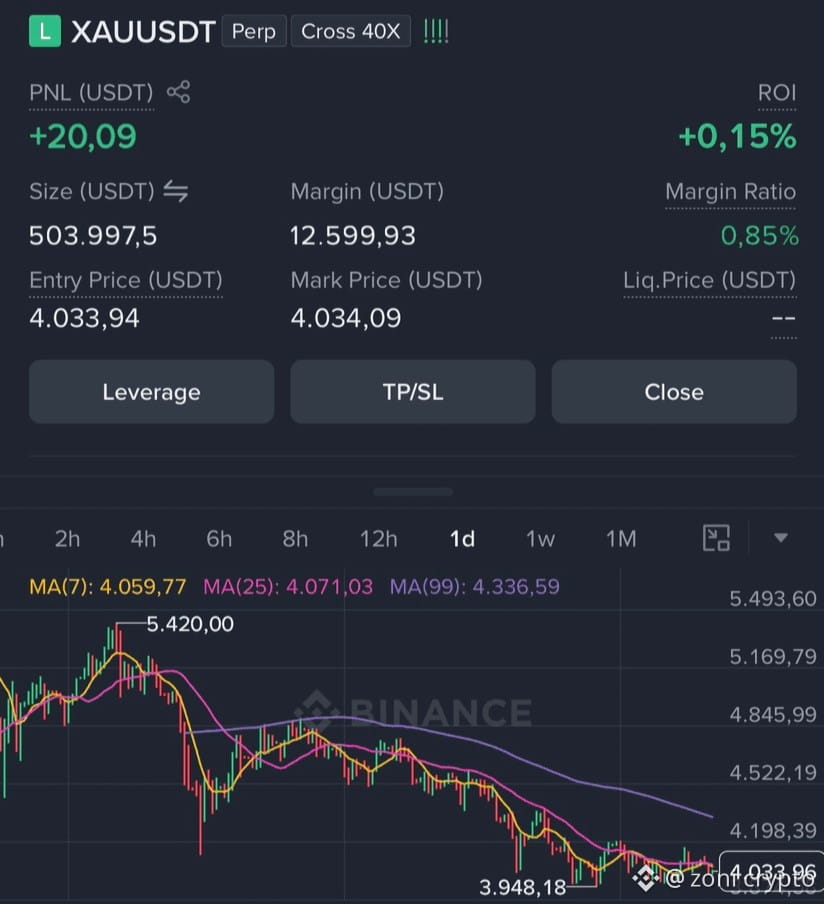Select the 8h timeframe tab
Viewport: 824px width, 904px height.
point(295,539)
